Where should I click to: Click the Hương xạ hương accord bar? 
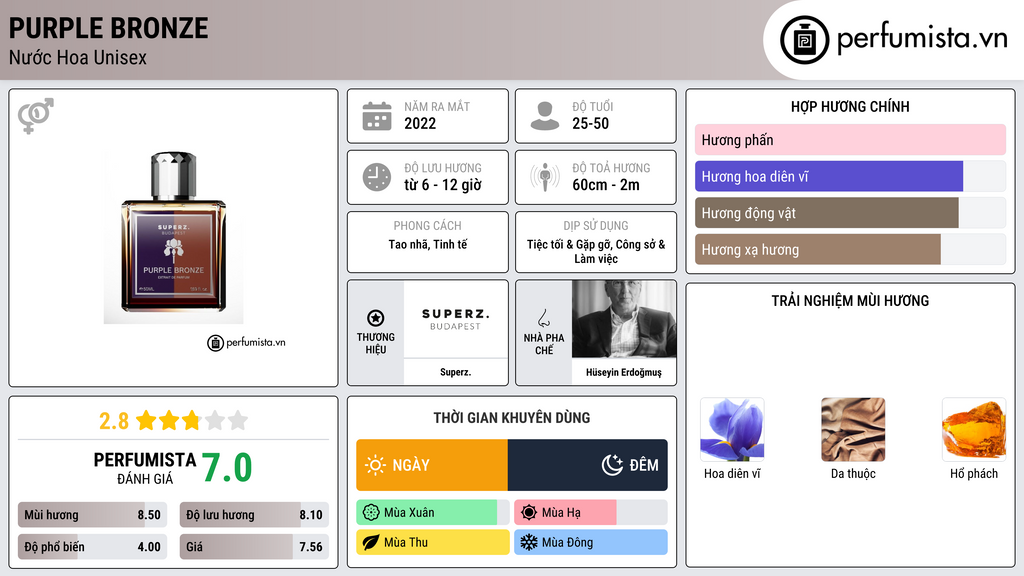tap(850, 249)
